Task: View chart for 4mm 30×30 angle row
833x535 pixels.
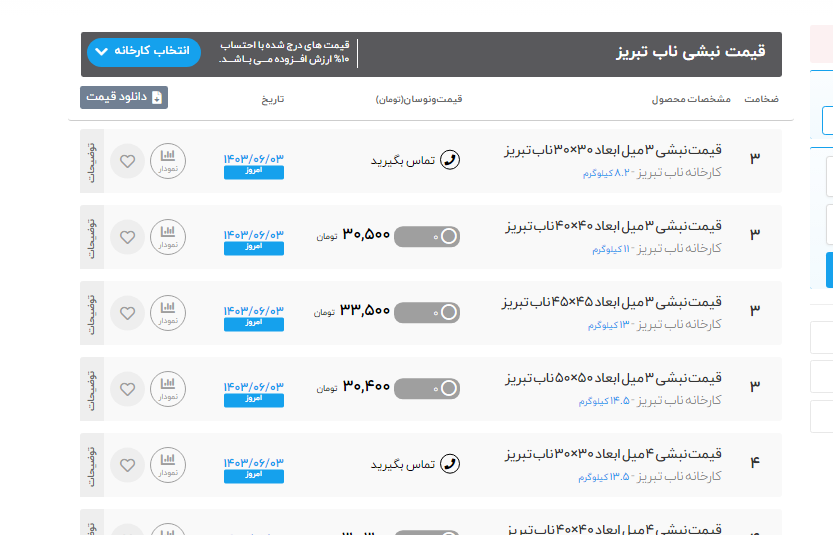Action: tap(168, 465)
